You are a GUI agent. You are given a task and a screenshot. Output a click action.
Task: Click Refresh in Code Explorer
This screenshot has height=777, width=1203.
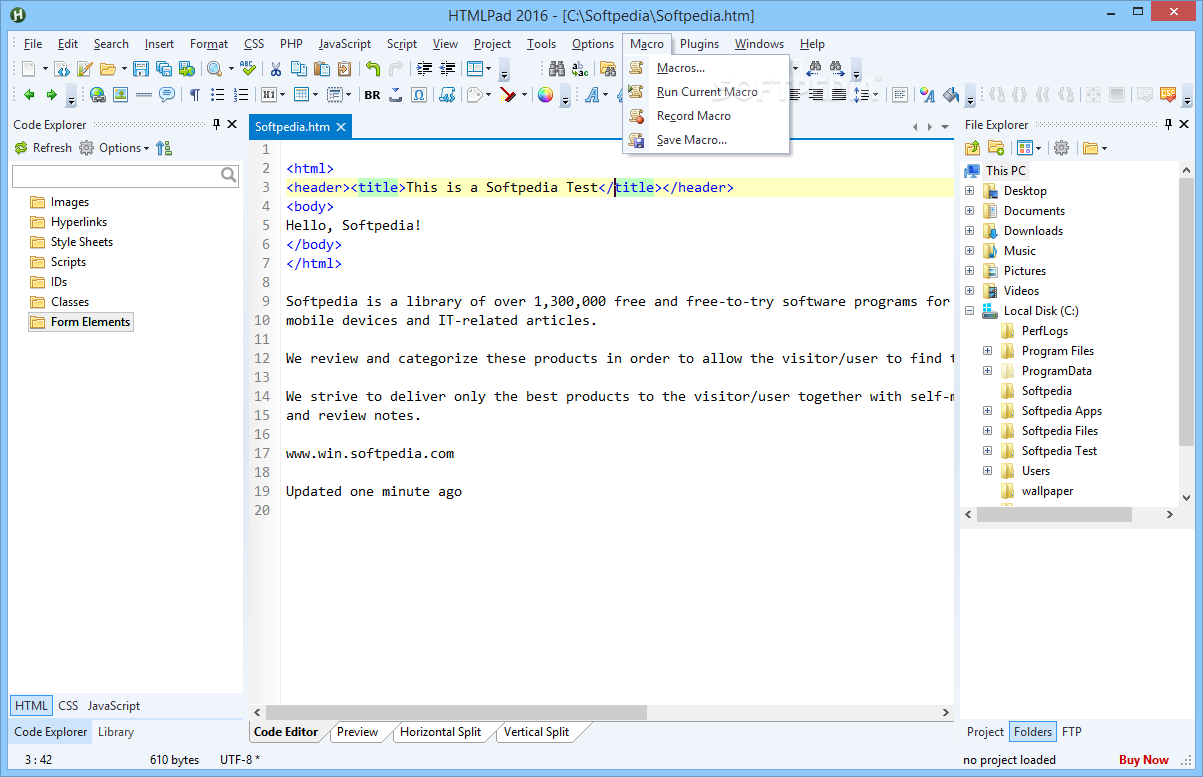[43, 148]
